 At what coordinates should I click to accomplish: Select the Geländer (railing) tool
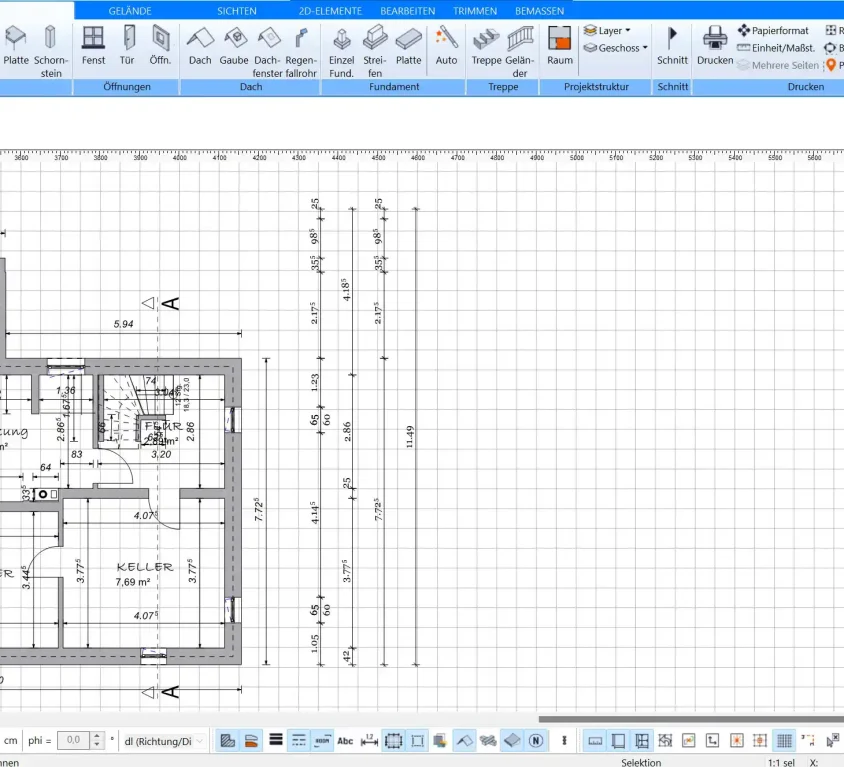click(520, 51)
